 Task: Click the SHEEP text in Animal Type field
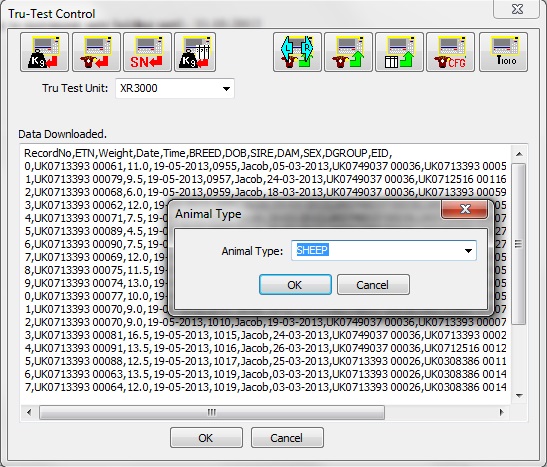pos(312,250)
